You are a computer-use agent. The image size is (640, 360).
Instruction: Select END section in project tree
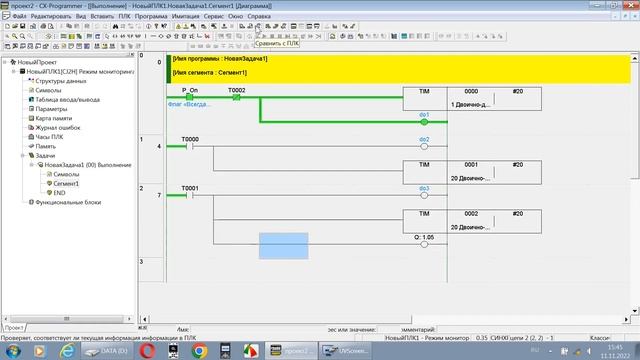click(x=59, y=193)
